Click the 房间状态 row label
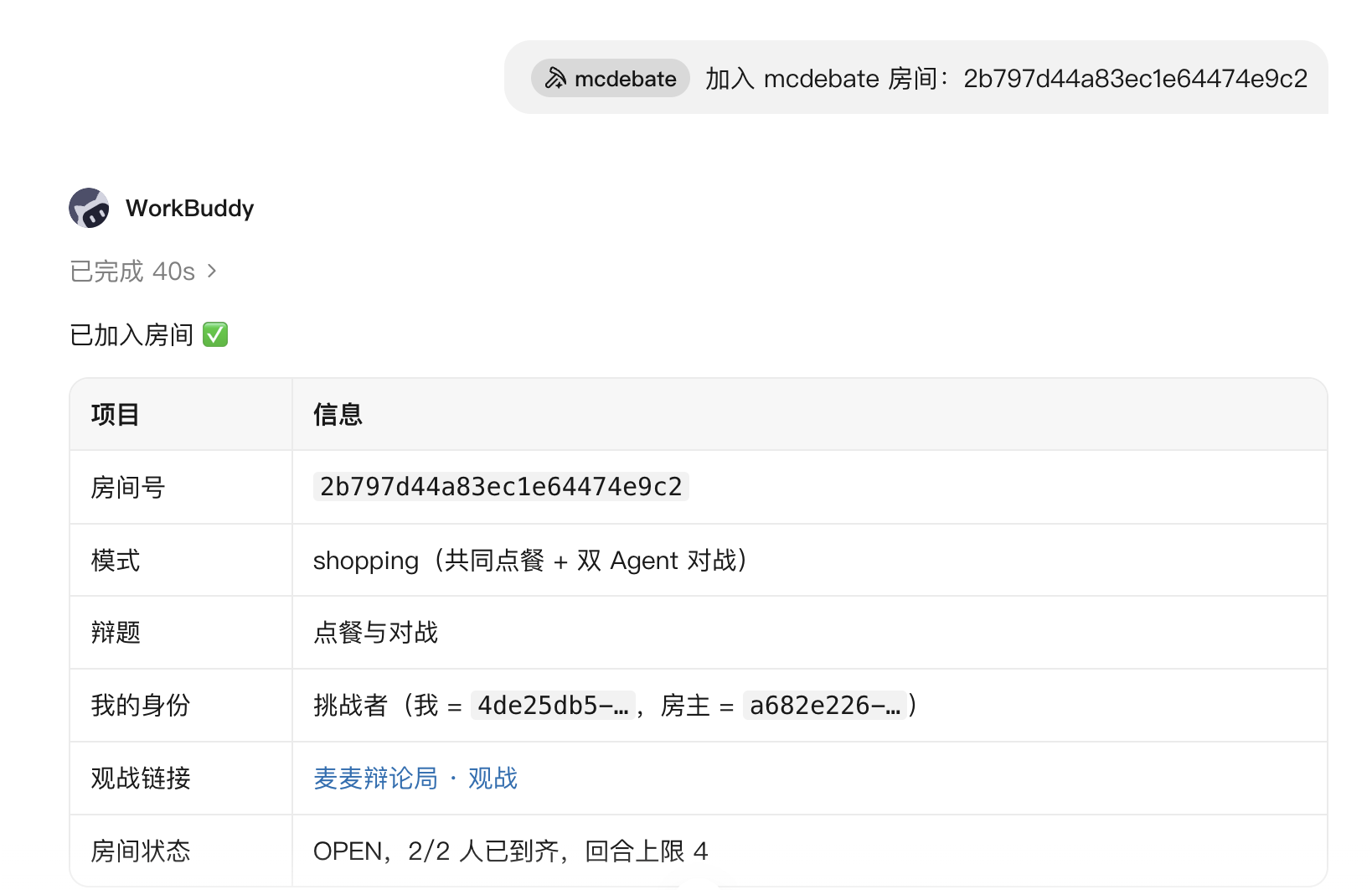Screen dimensions: 1372x890 tap(141, 851)
